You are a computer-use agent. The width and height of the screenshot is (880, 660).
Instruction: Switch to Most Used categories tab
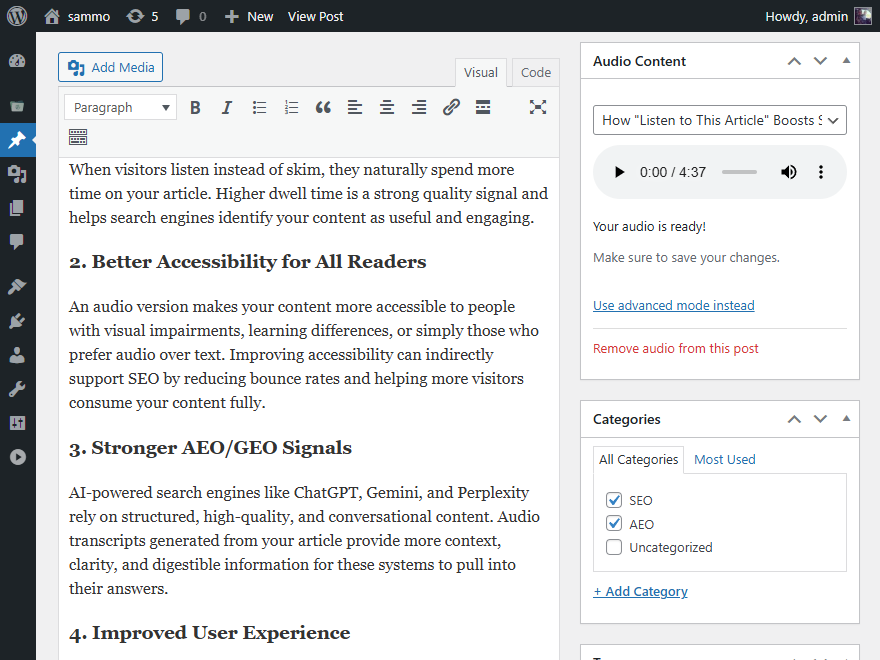(724, 459)
